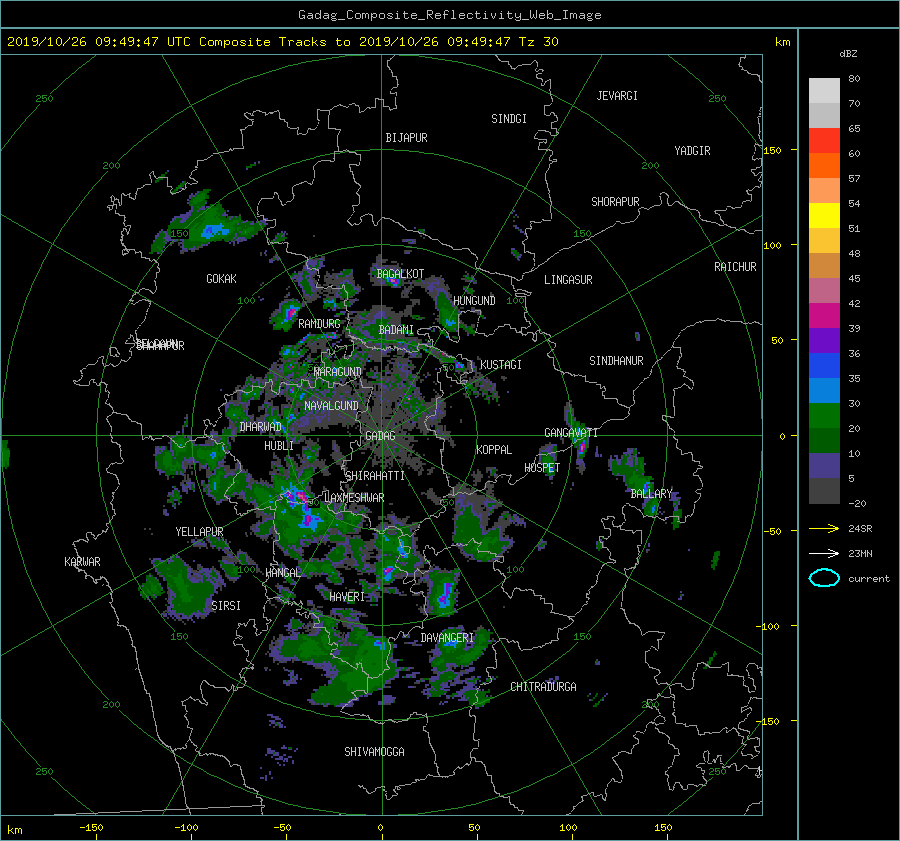Screen dimensions: 900x841
Task: Click the RAMDURG city label
Action: [x=319, y=324]
